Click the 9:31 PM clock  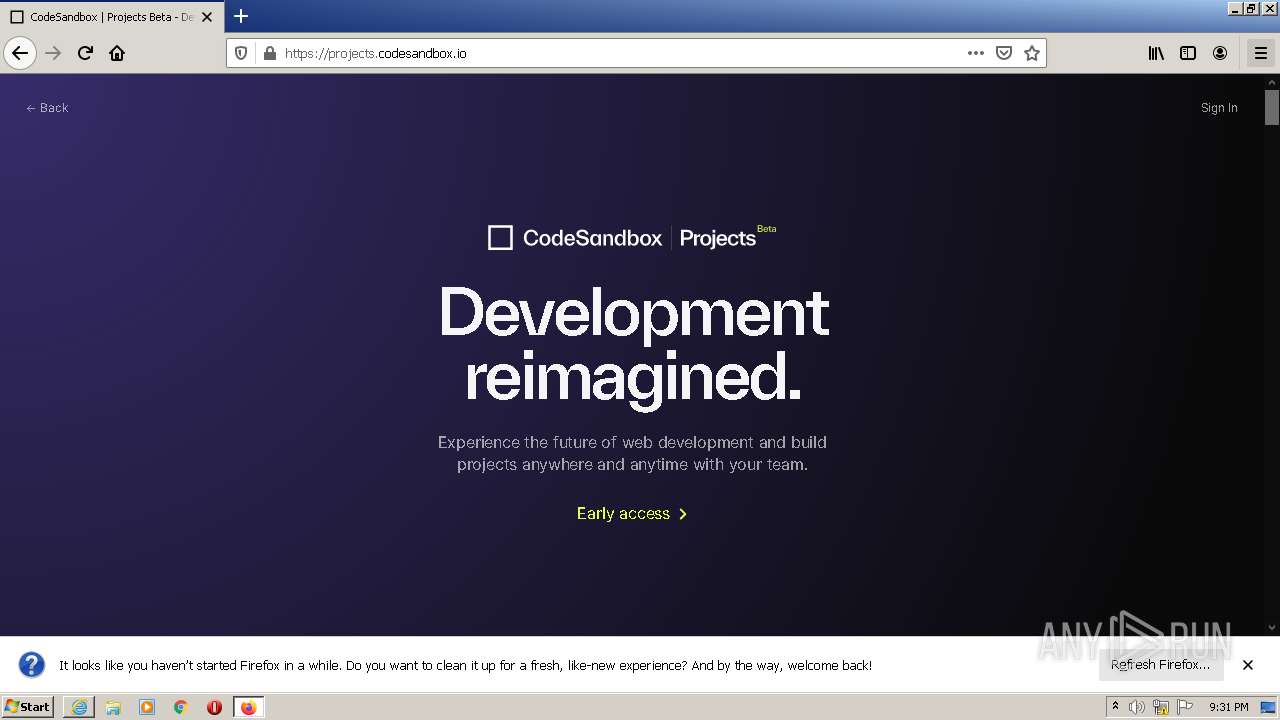pyautogui.click(x=1229, y=707)
